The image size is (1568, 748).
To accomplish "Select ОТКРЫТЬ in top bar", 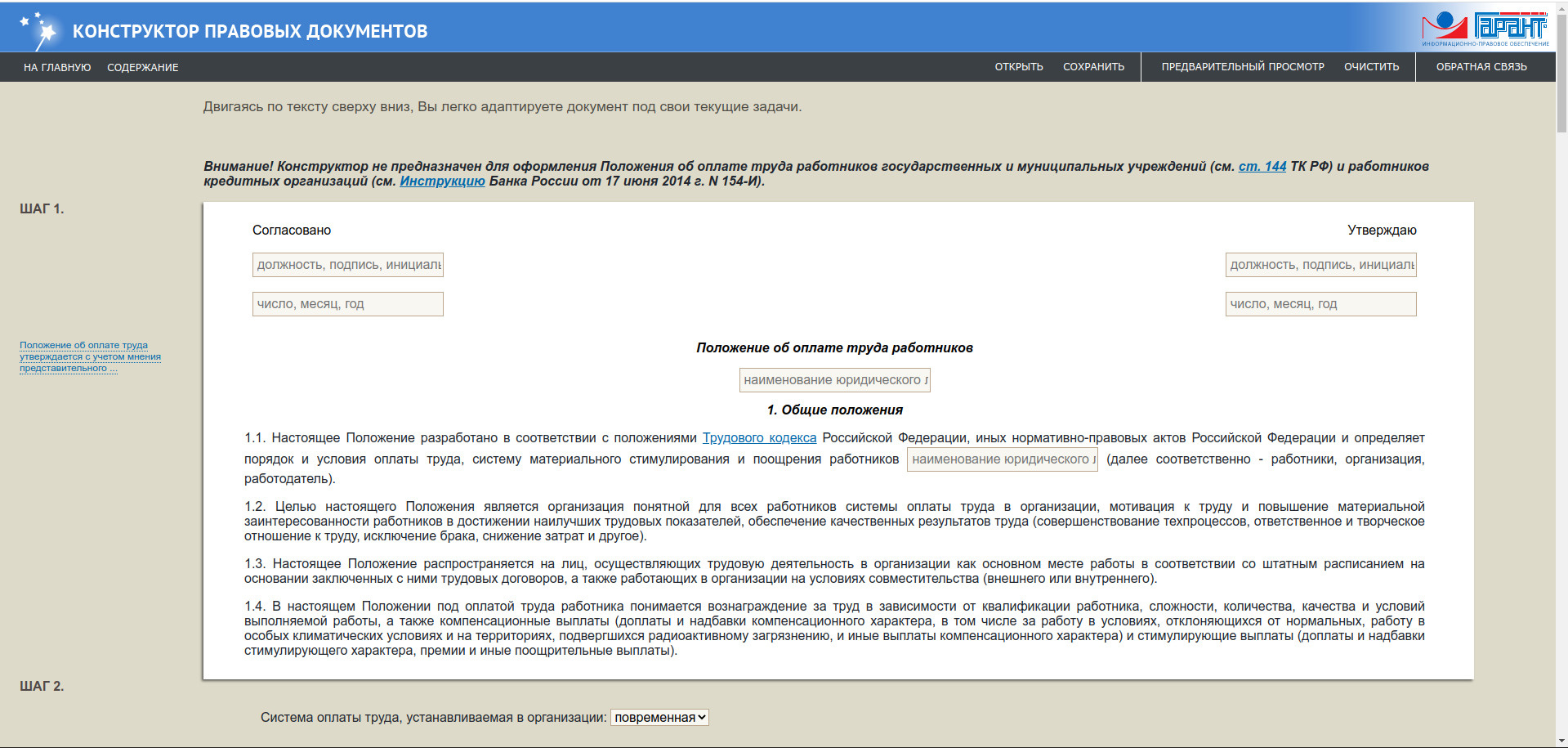I will click(x=1019, y=67).
